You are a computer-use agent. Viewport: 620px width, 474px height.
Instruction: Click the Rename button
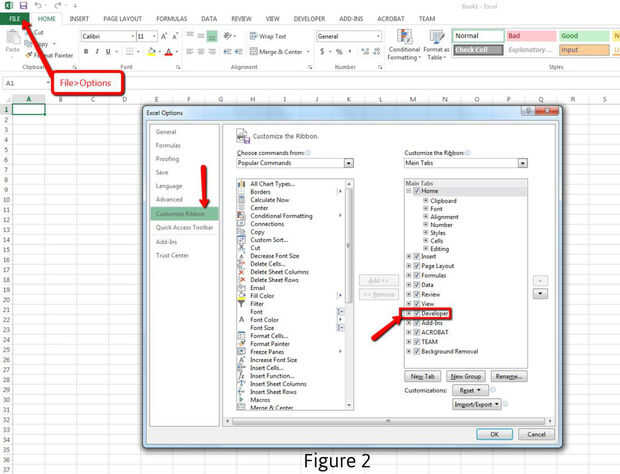coord(509,377)
